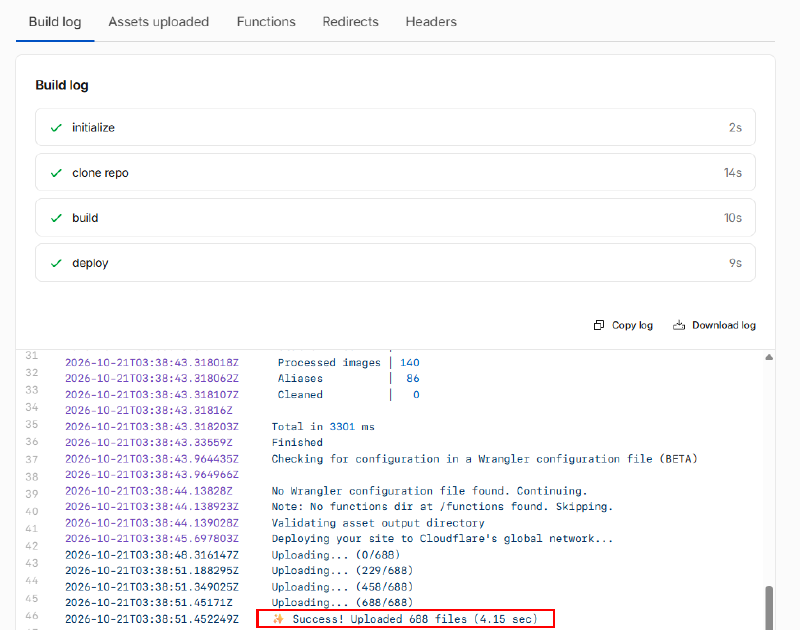Click 'No Wrangler configuration file found. Continuing.' line
Screen dimensions: 800x630
tap(430, 491)
